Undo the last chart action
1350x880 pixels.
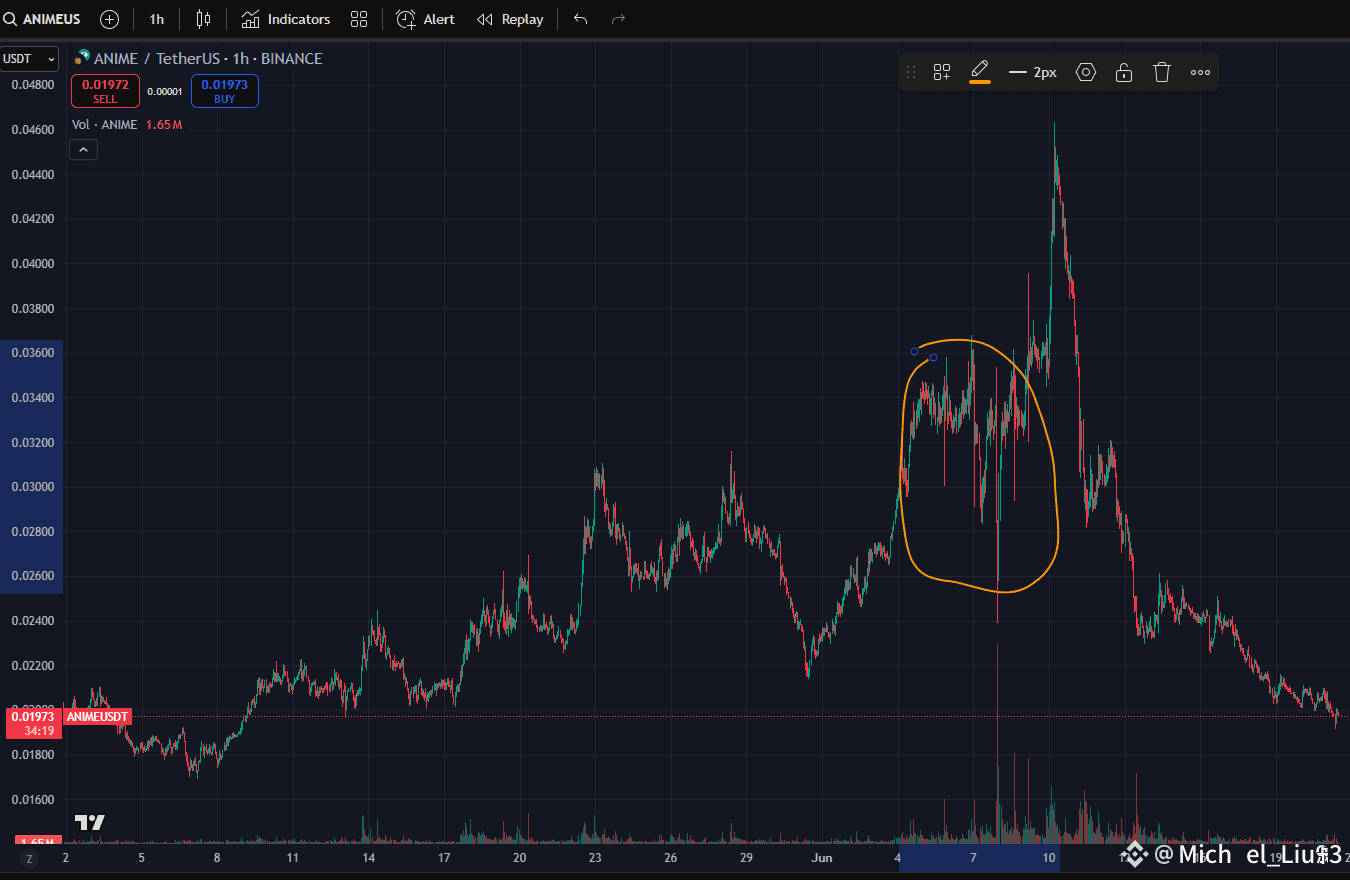581,19
